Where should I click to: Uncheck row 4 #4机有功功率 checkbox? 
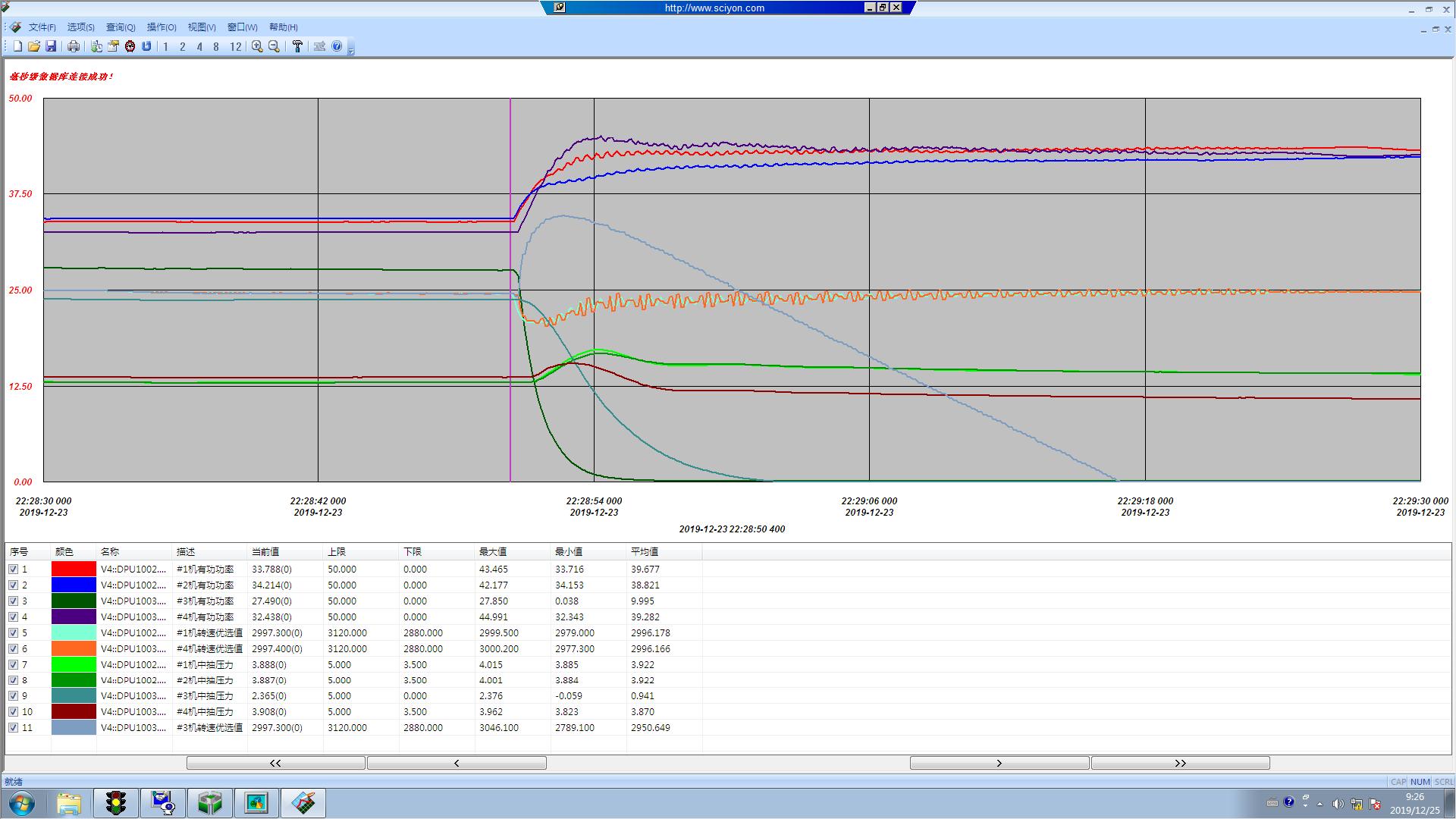13,617
